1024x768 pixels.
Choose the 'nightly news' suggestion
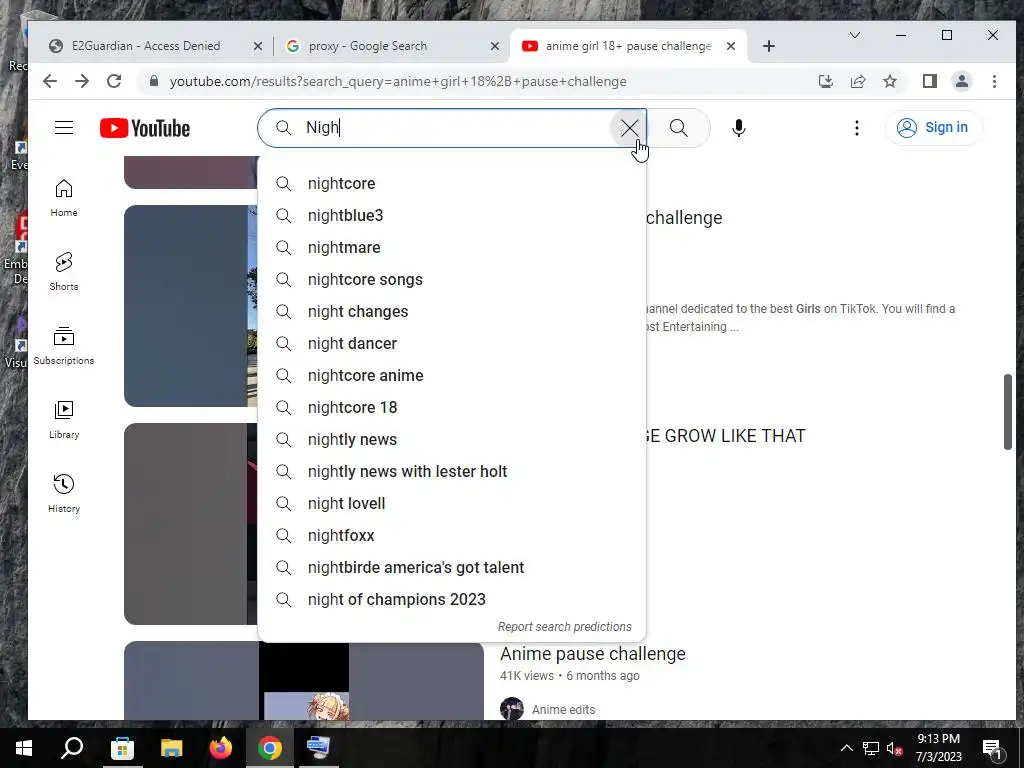[x=451, y=440]
